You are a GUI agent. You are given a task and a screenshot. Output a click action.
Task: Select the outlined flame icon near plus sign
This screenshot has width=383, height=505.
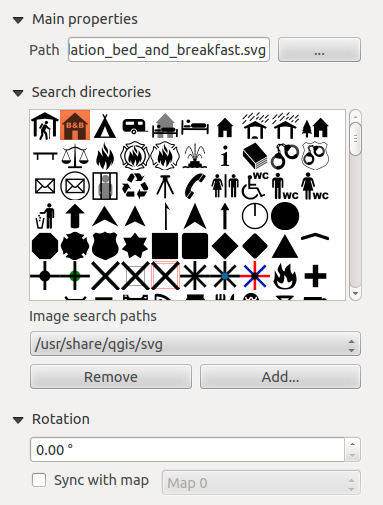pyautogui.click(x=285, y=276)
